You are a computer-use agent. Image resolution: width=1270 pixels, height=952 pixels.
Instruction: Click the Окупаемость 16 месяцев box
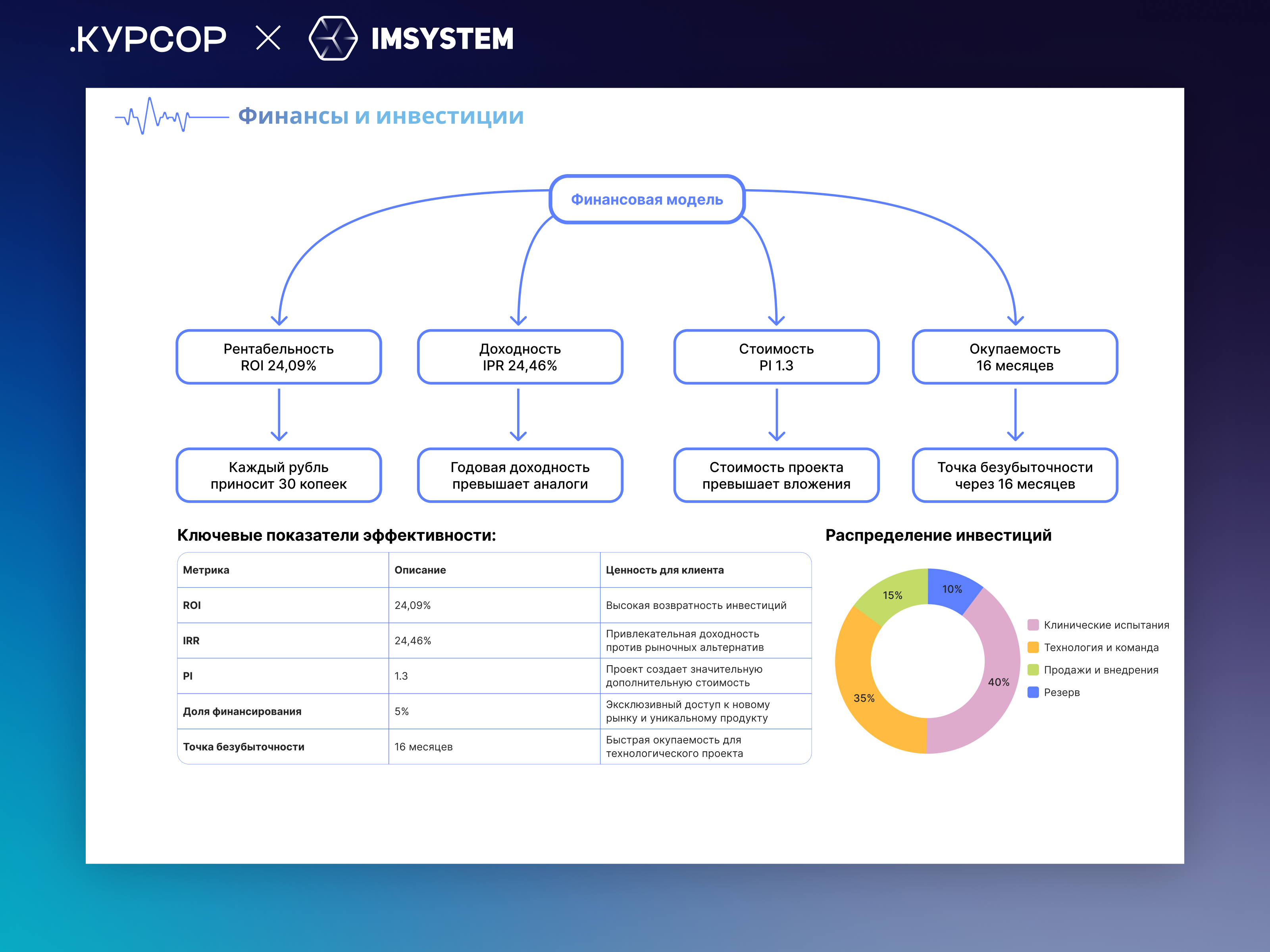click(1014, 357)
